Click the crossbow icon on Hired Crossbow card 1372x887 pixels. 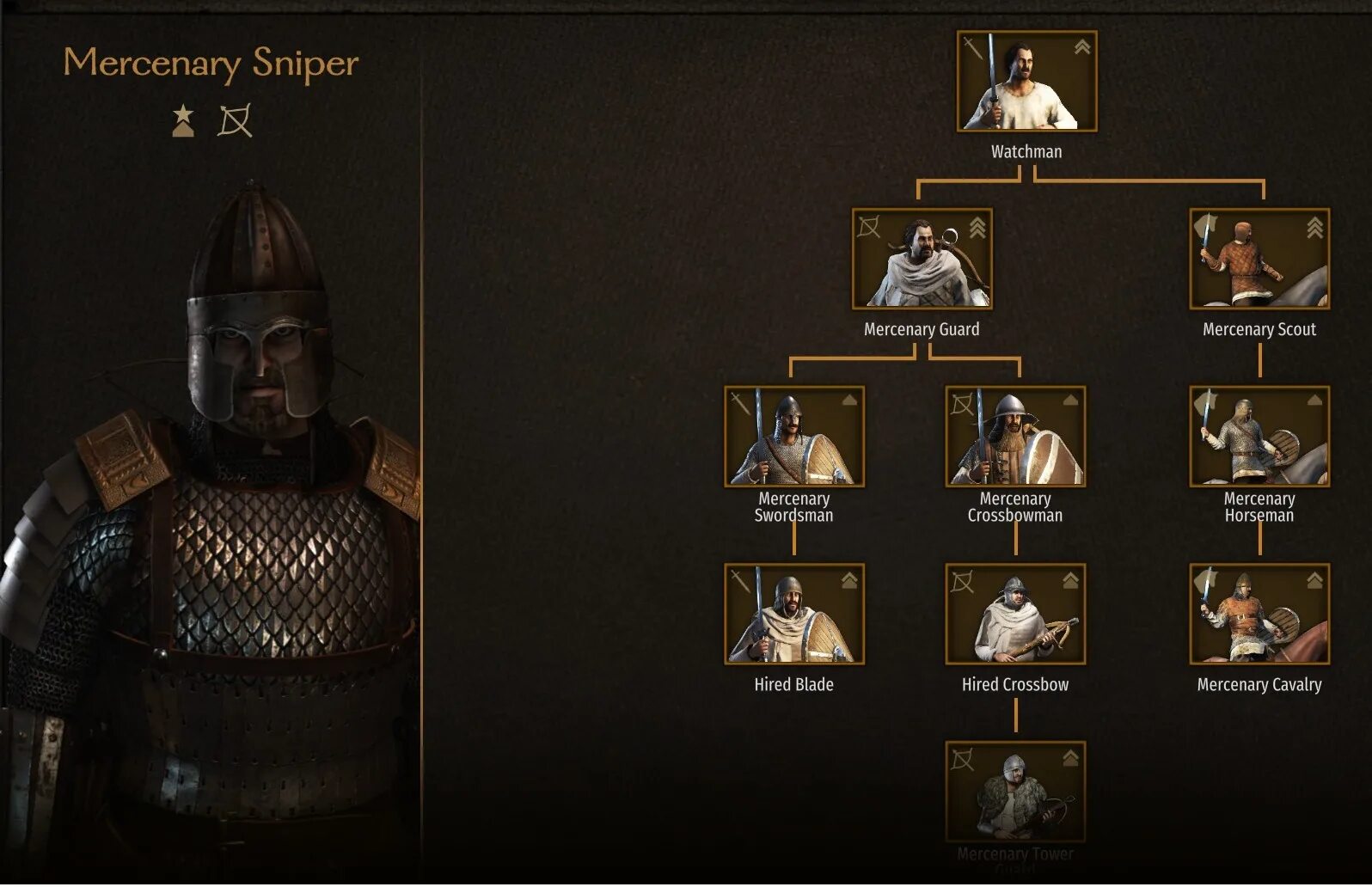(x=962, y=582)
